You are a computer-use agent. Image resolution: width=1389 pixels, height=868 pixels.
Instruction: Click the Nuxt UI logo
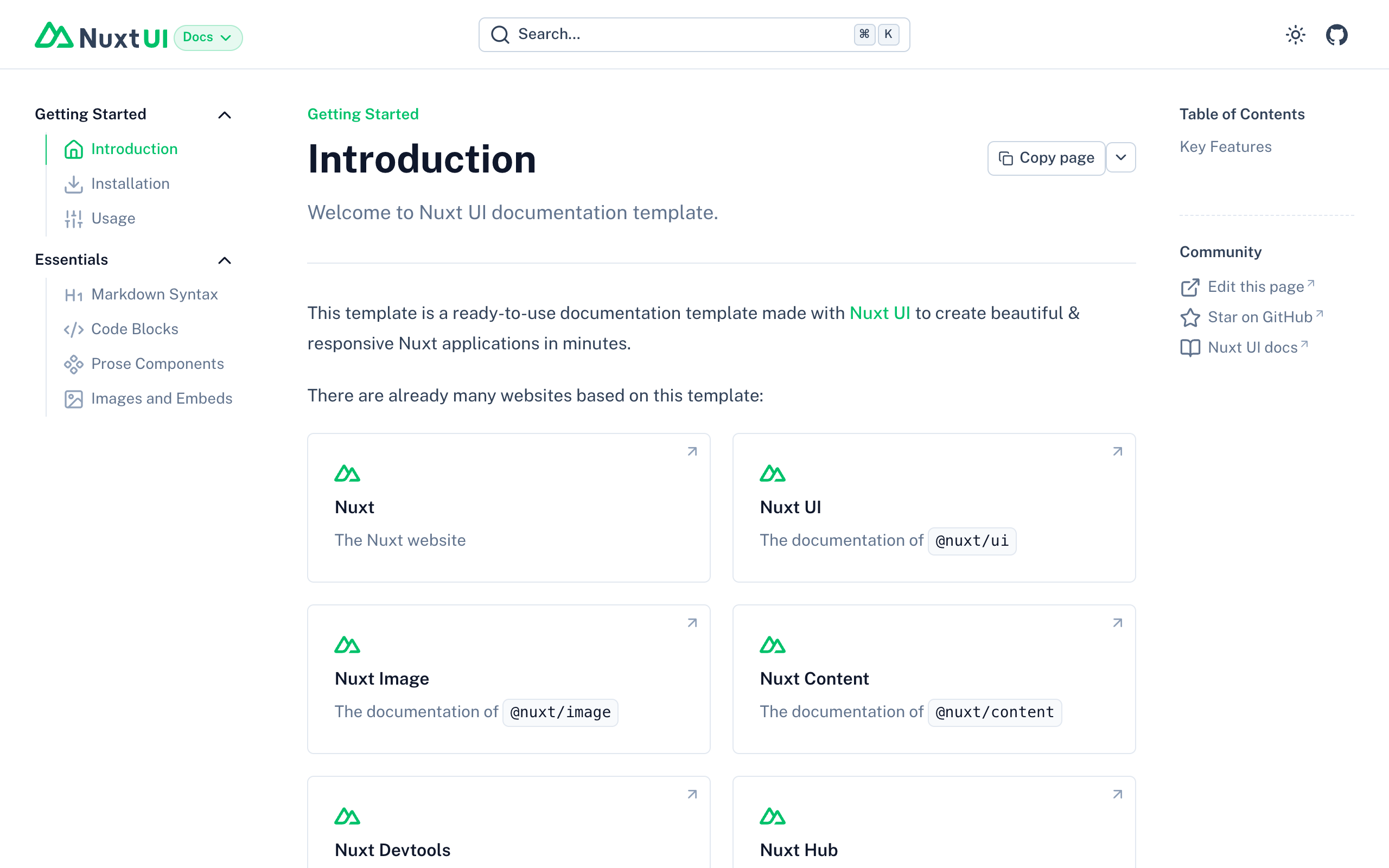pos(101,37)
